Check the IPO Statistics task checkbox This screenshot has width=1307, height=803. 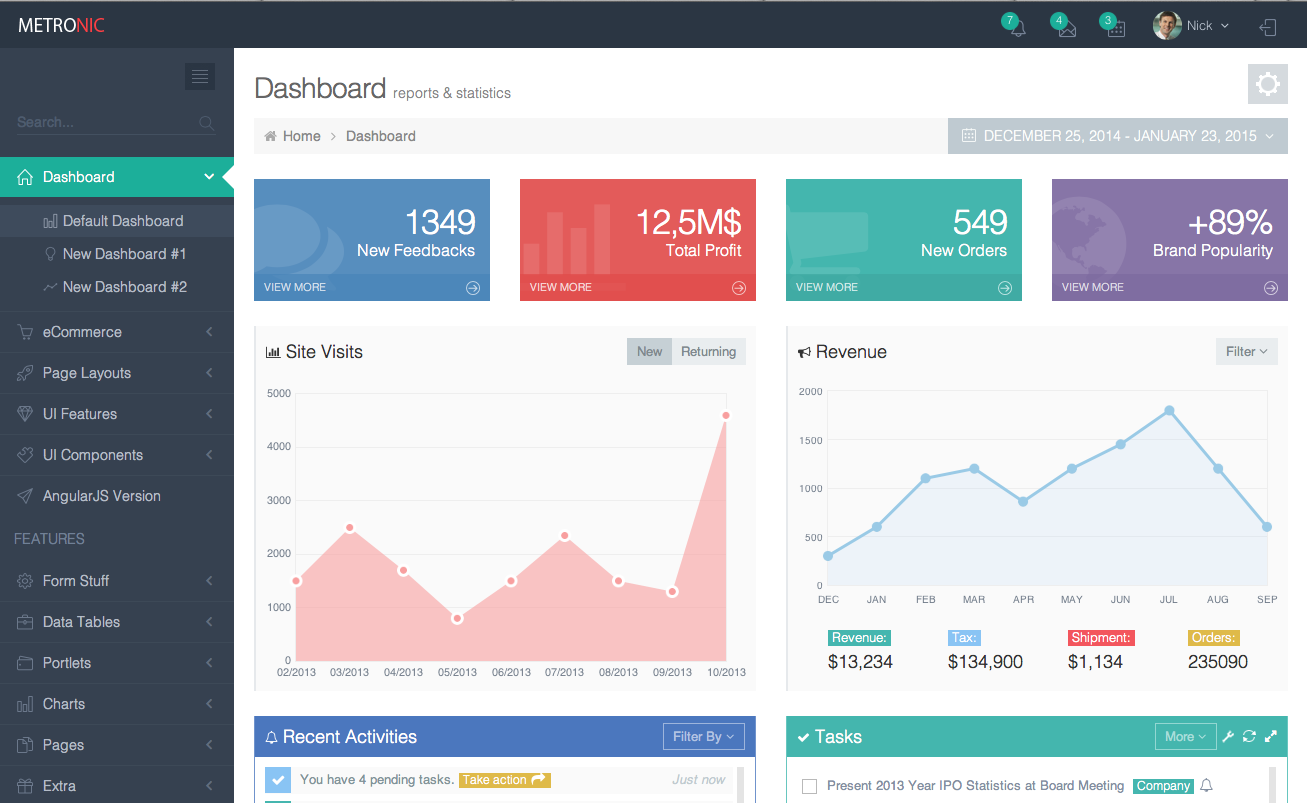tap(810, 787)
